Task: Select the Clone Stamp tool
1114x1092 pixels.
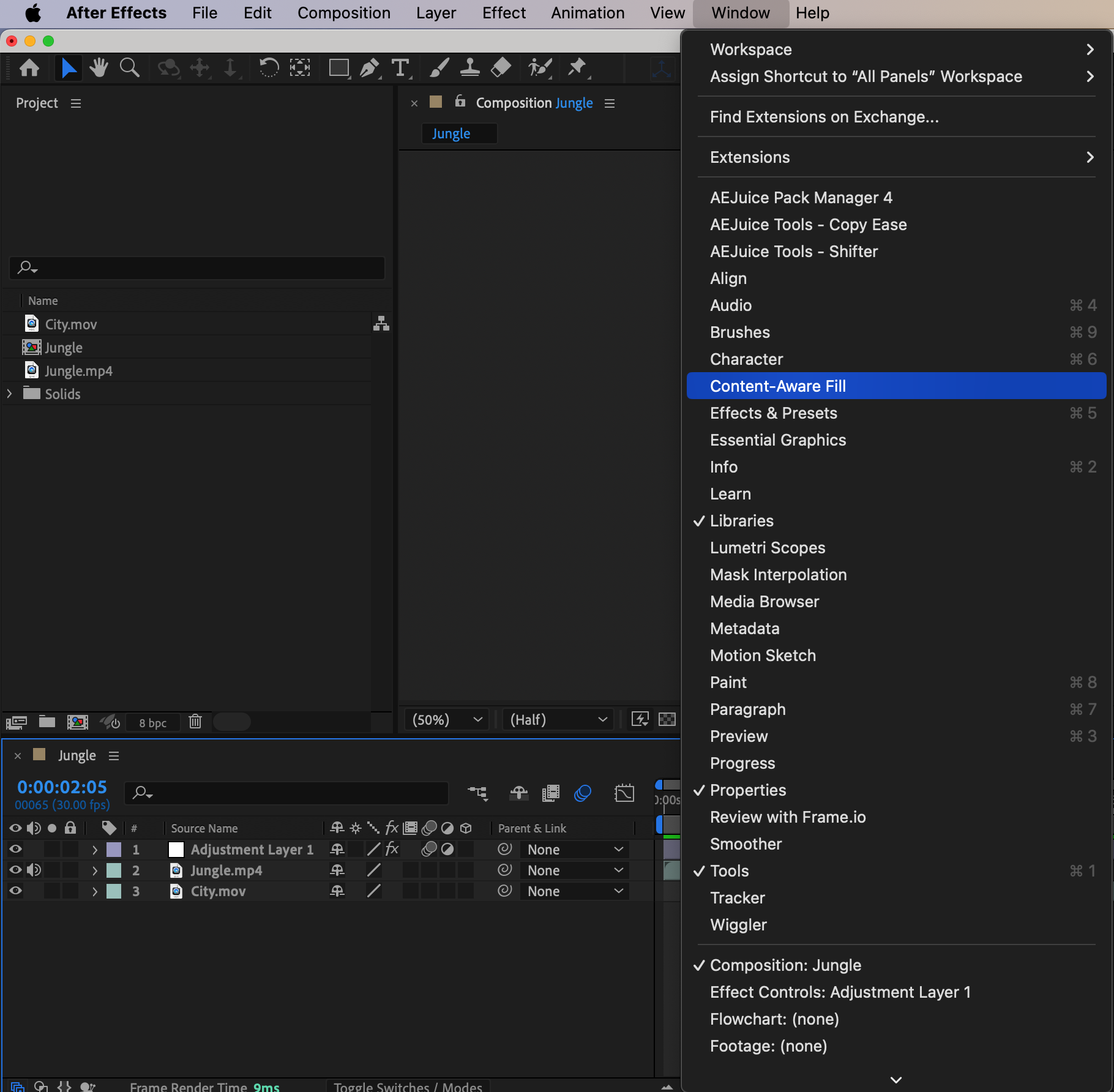Action: tap(469, 67)
